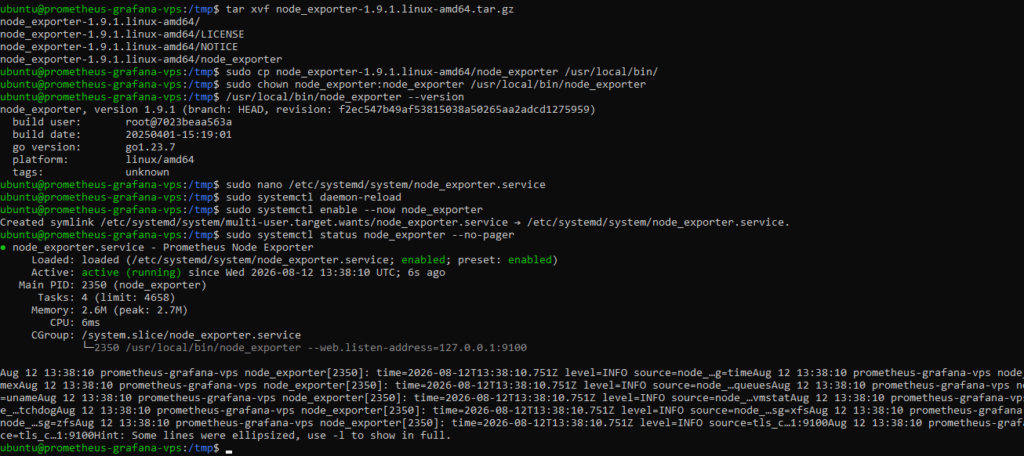Click the 'unknown' tags value
This screenshot has height=456, width=1024.
click(147, 172)
